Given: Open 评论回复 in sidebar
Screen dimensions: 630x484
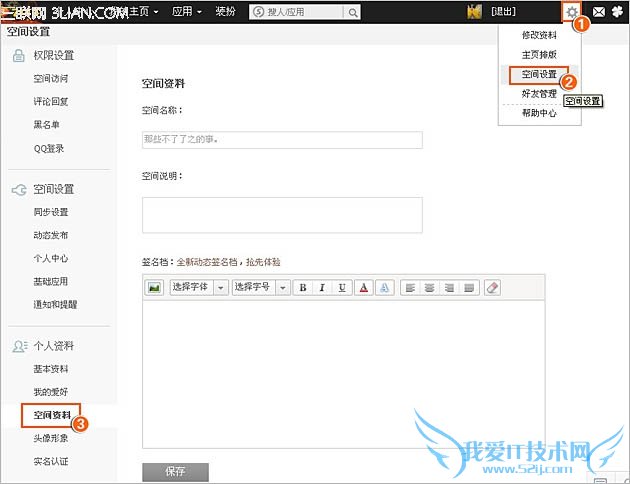Looking at the screenshot, I should pyautogui.click(x=51, y=101).
